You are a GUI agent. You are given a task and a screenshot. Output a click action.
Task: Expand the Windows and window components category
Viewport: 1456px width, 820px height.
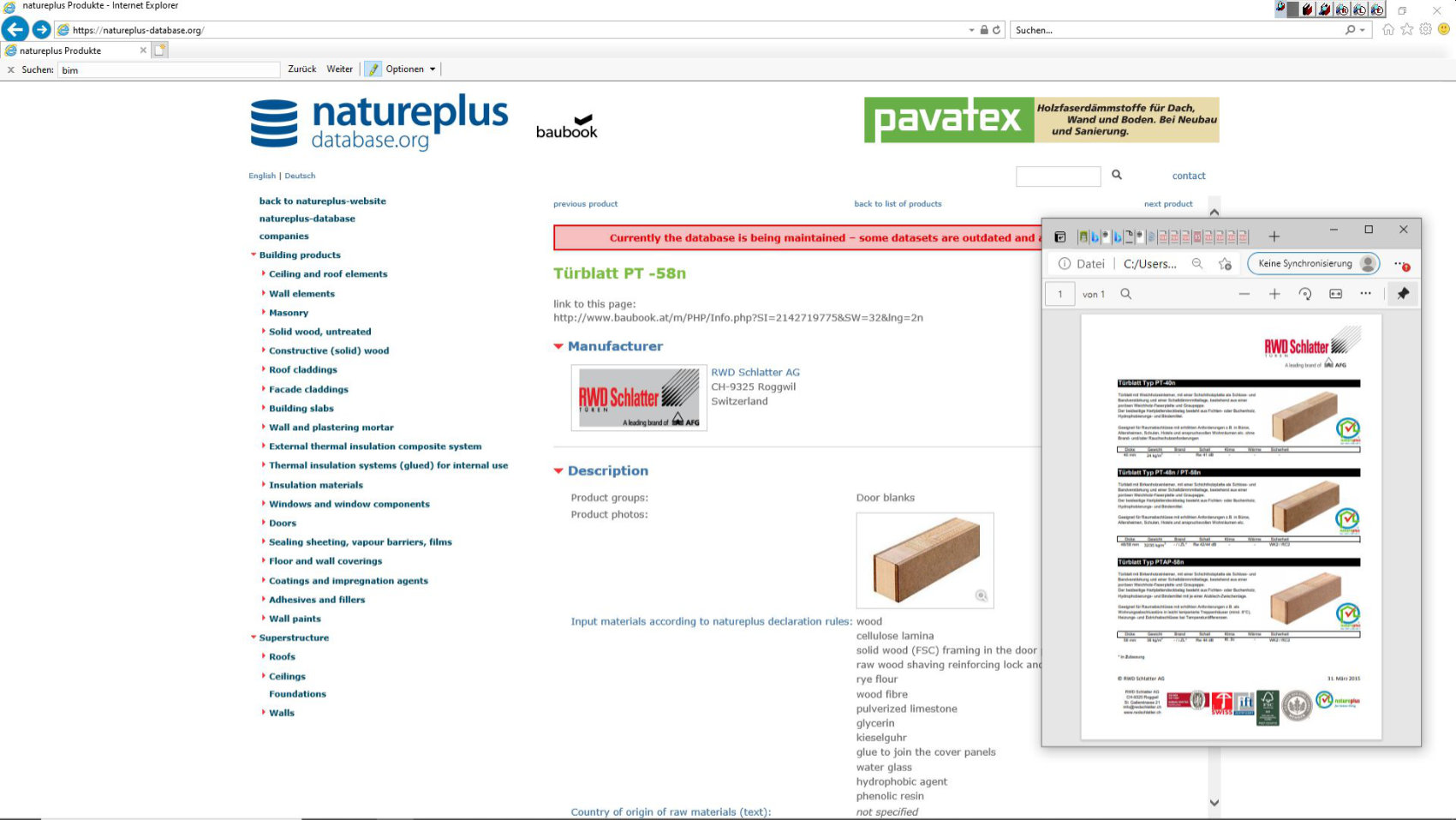coord(349,504)
